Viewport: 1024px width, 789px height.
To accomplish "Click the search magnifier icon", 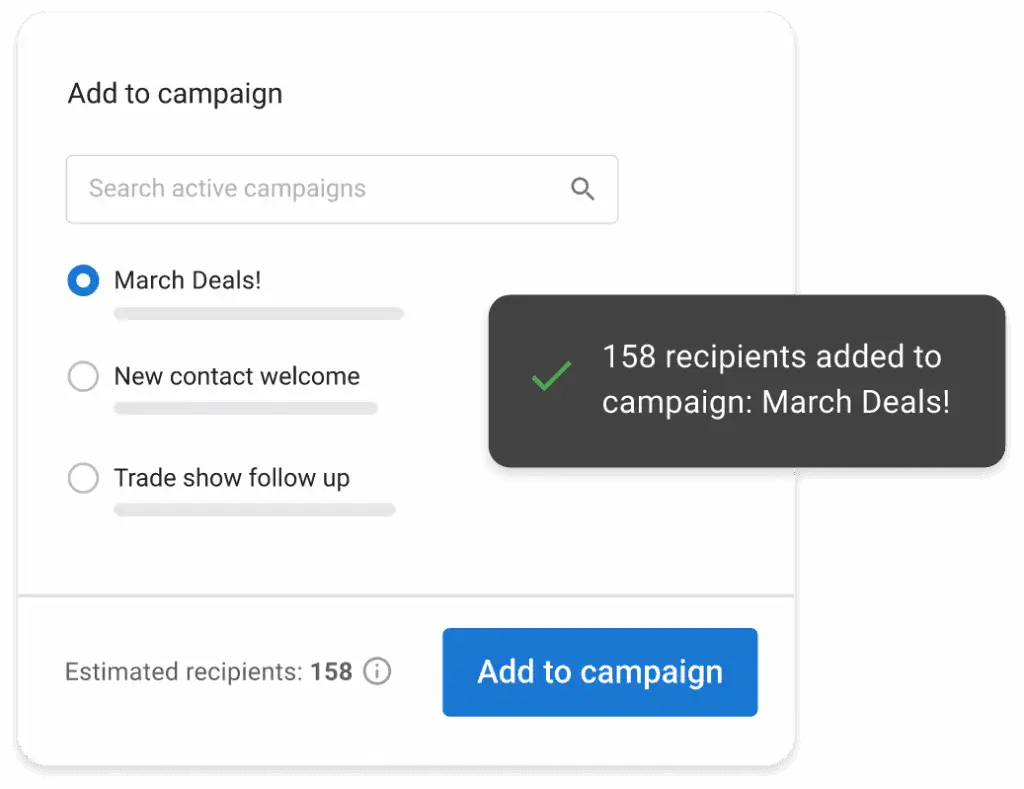I will 583,189.
